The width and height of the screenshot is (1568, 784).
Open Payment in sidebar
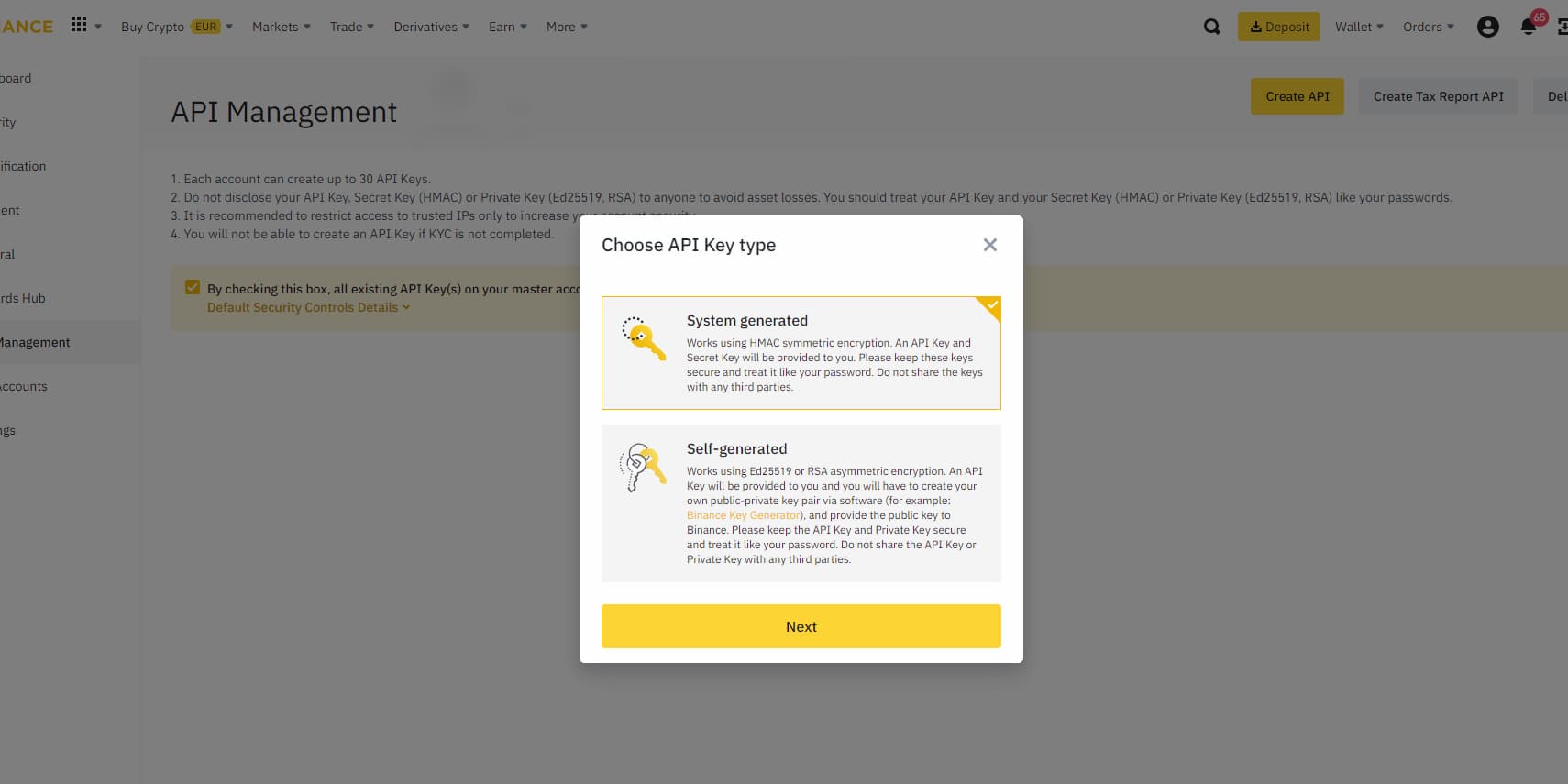click(70, 210)
